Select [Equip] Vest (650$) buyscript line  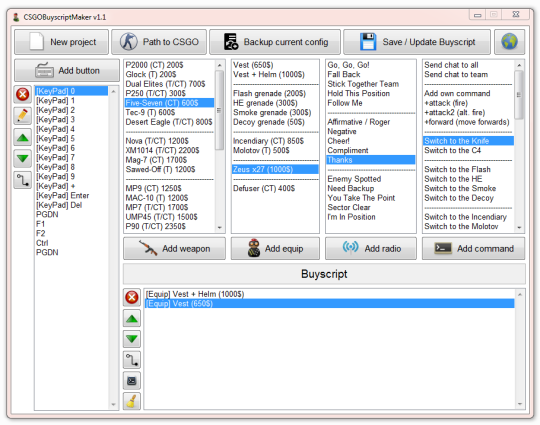pos(329,303)
